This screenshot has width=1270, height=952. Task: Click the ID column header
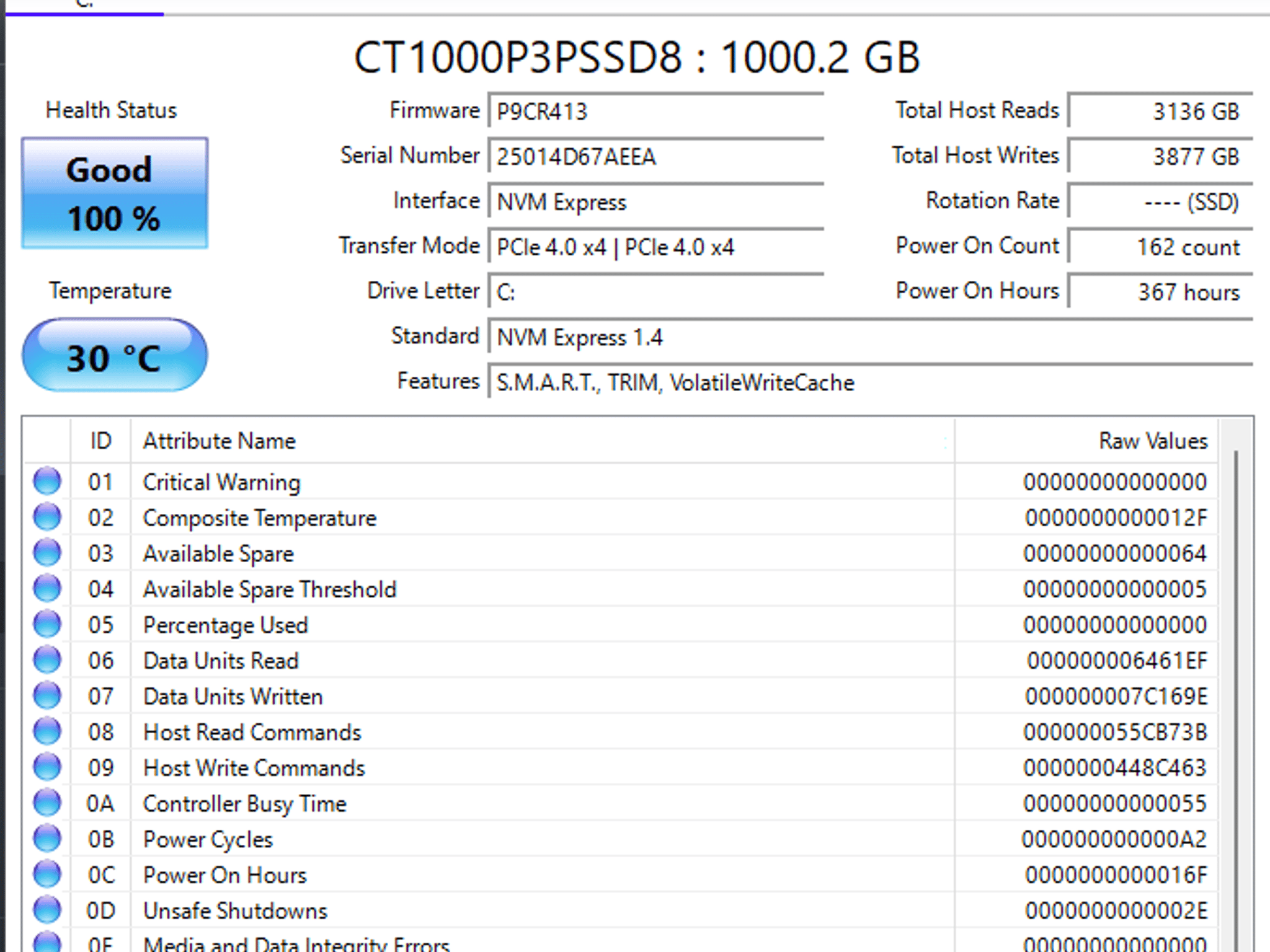click(x=100, y=441)
